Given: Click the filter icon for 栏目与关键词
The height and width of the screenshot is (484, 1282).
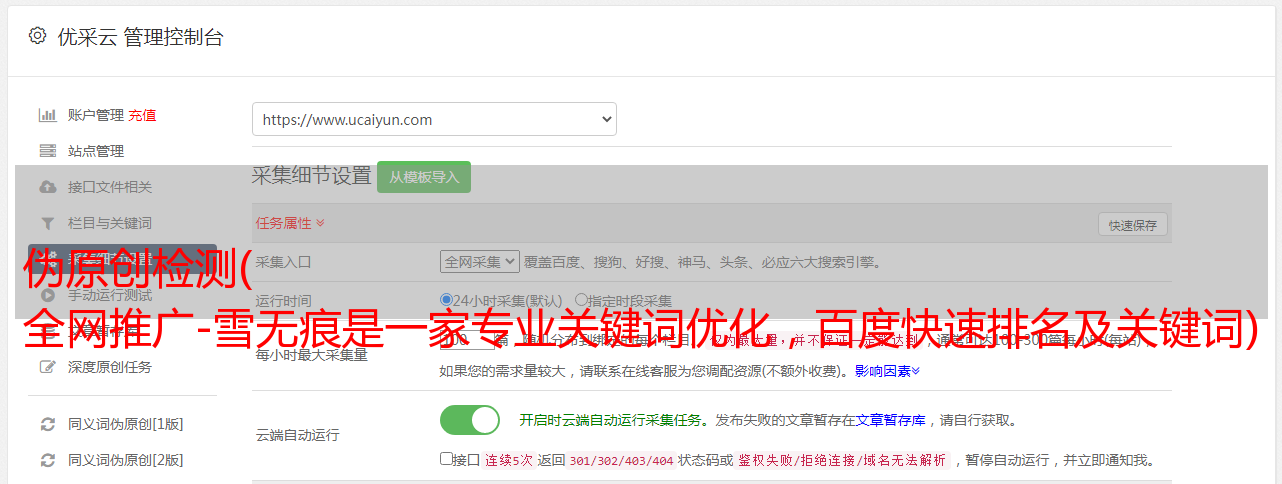Looking at the screenshot, I should [47, 223].
